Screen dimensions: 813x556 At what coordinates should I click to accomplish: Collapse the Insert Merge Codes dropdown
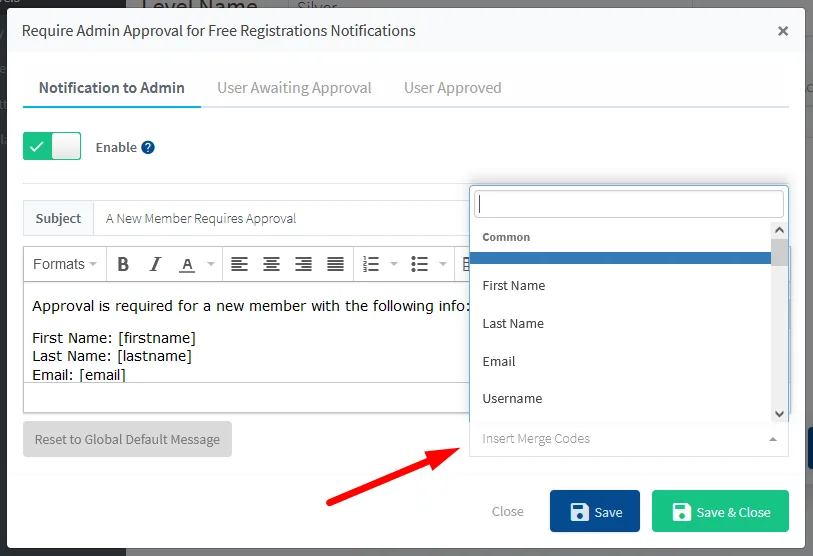click(x=772, y=439)
